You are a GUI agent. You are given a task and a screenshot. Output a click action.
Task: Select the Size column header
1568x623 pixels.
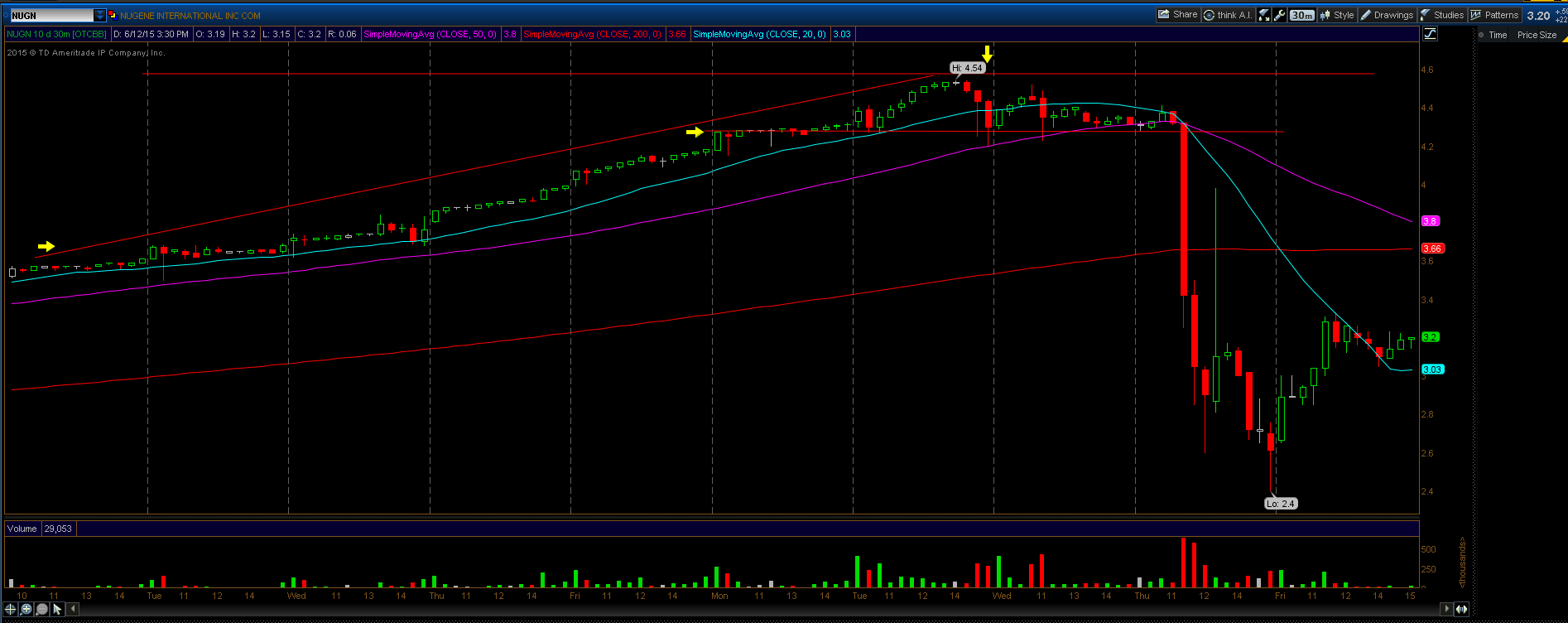pyautogui.click(x=1548, y=35)
